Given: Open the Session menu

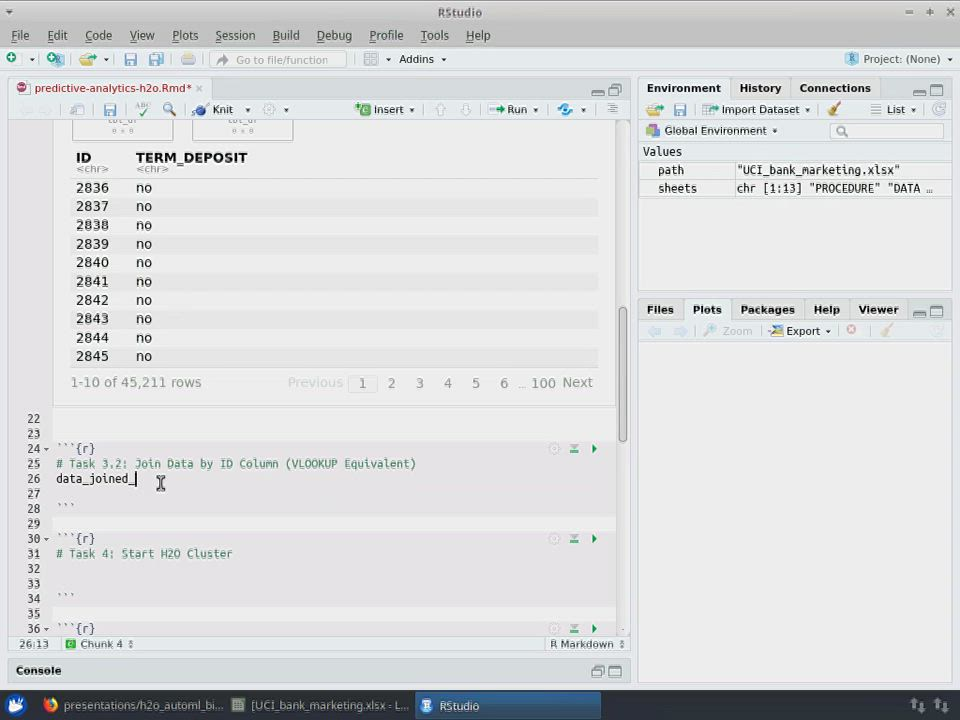Looking at the screenshot, I should click(x=235, y=36).
